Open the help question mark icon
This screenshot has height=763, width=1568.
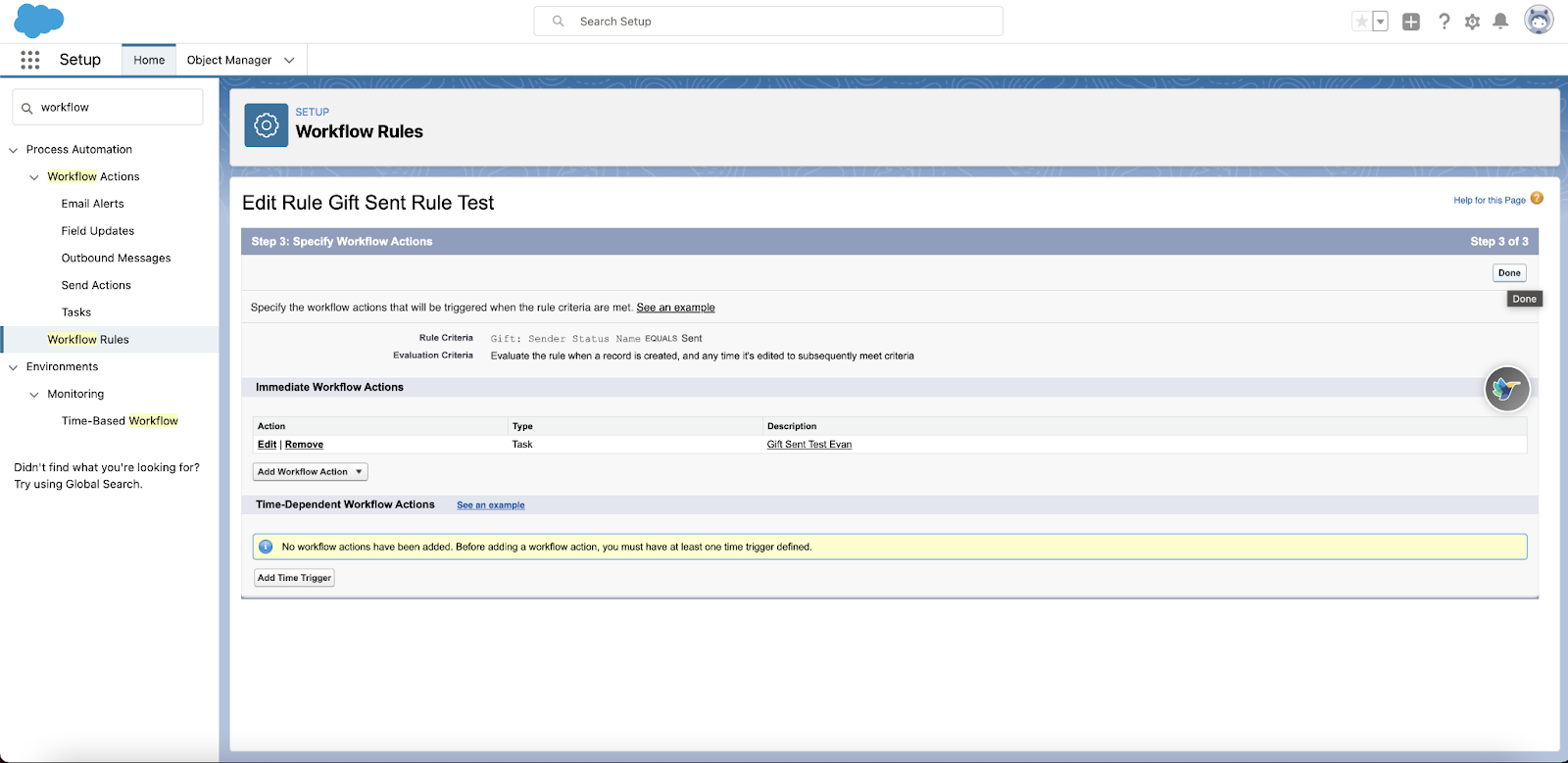coord(1444,22)
